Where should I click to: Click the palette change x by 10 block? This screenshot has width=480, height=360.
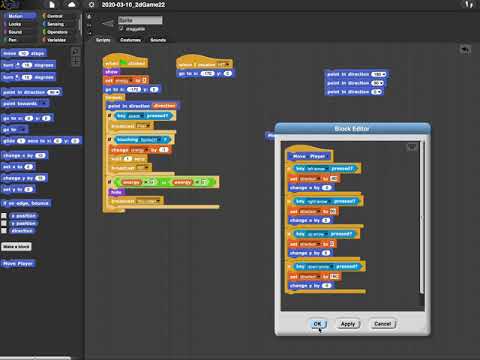tap(25, 155)
